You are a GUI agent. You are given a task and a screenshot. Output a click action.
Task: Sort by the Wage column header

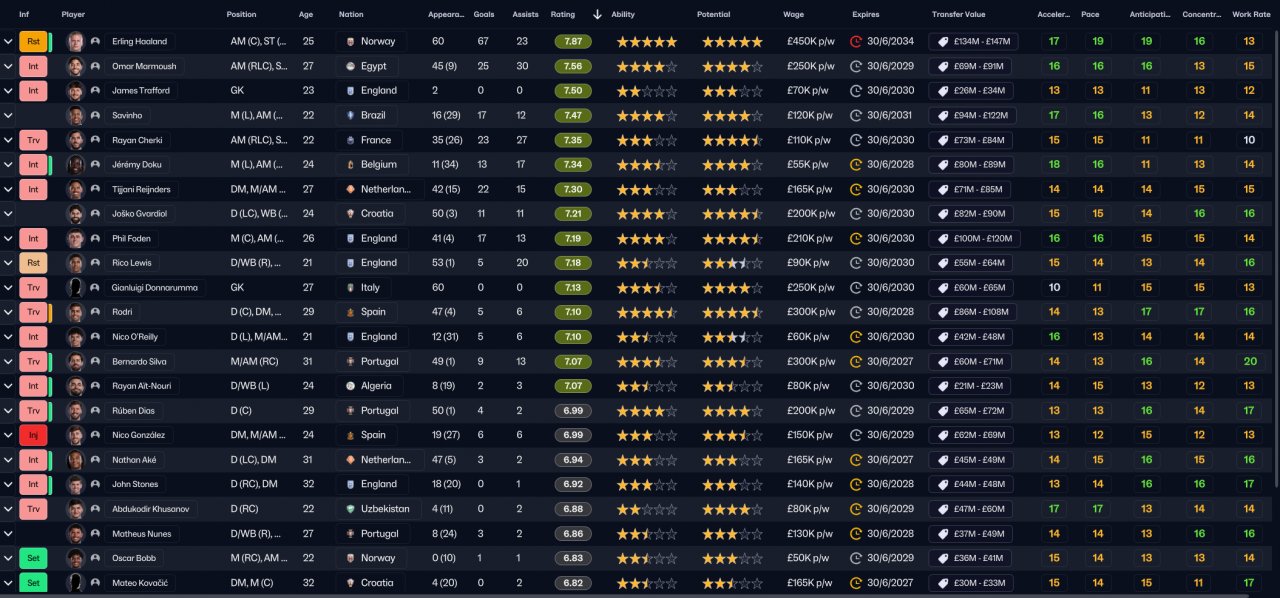(793, 15)
